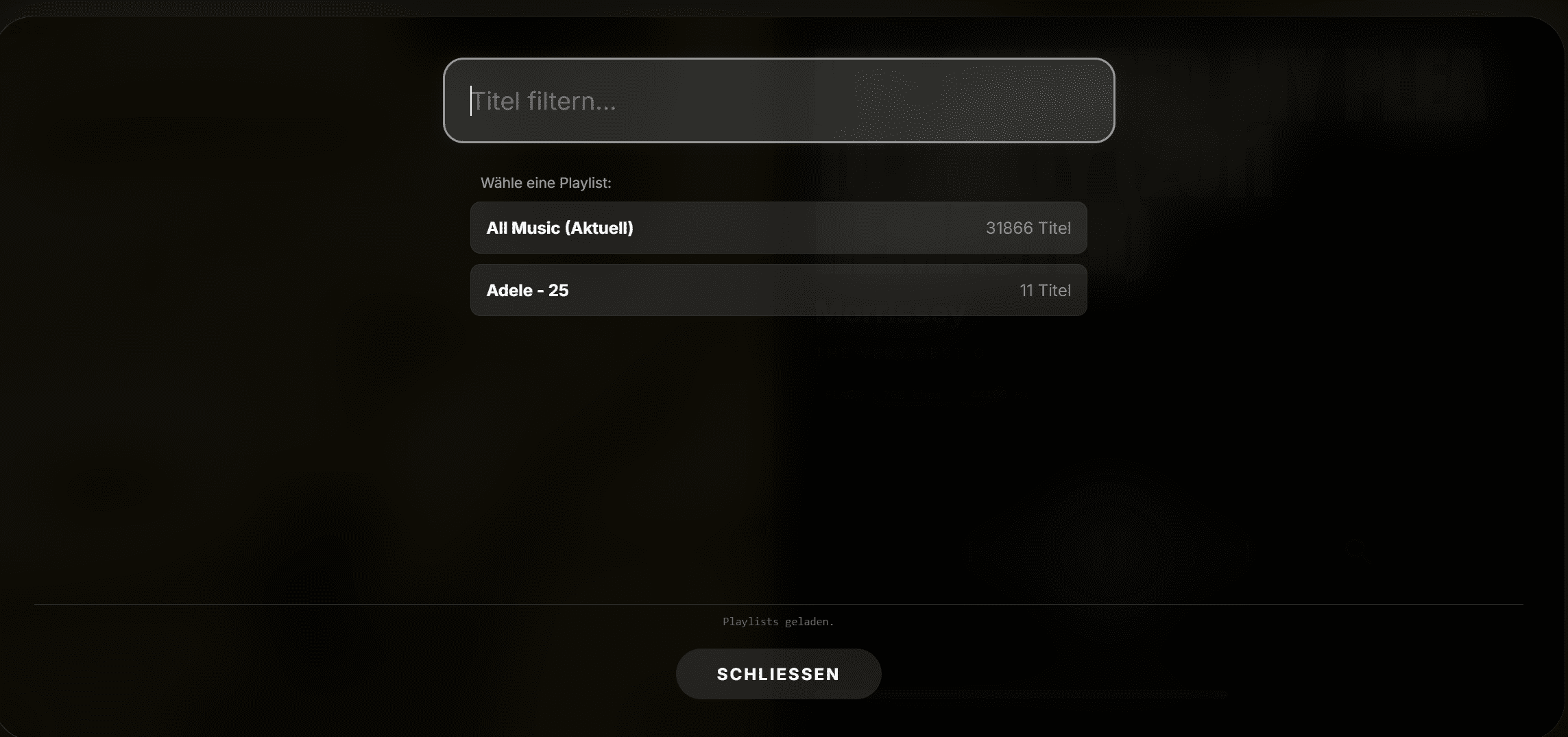Click the 'Adele - 25' label text
The width and height of the screenshot is (1568, 737).
(527, 290)
